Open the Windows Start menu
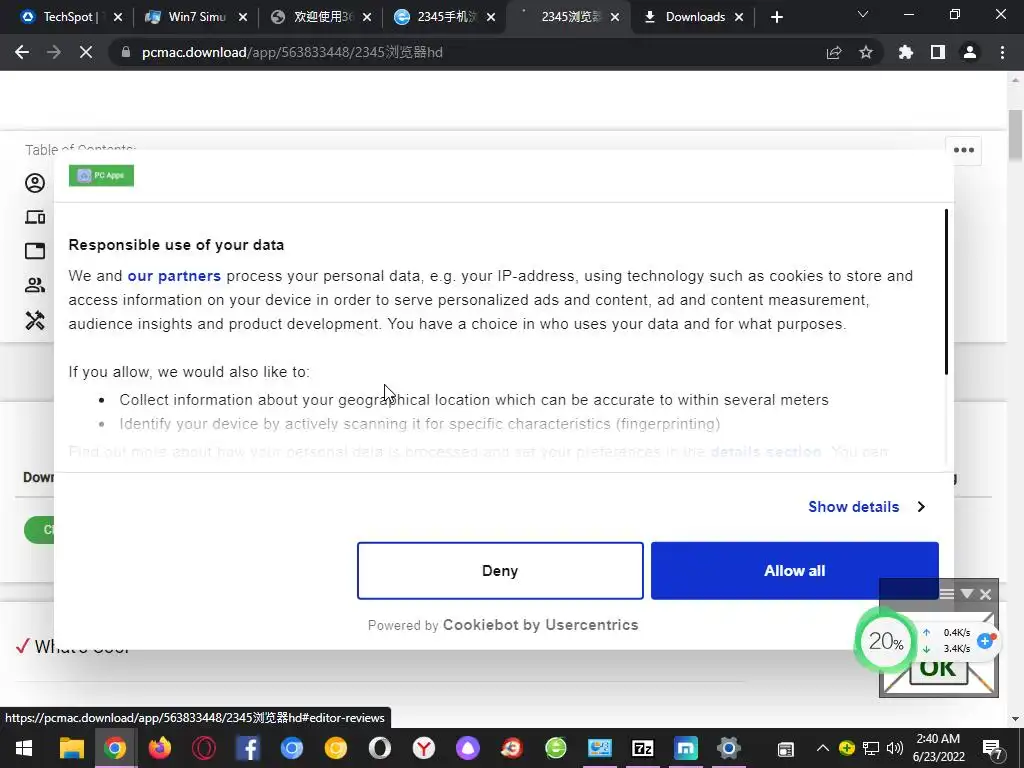This screenshot has height=768, width=1024. [24, 748]
